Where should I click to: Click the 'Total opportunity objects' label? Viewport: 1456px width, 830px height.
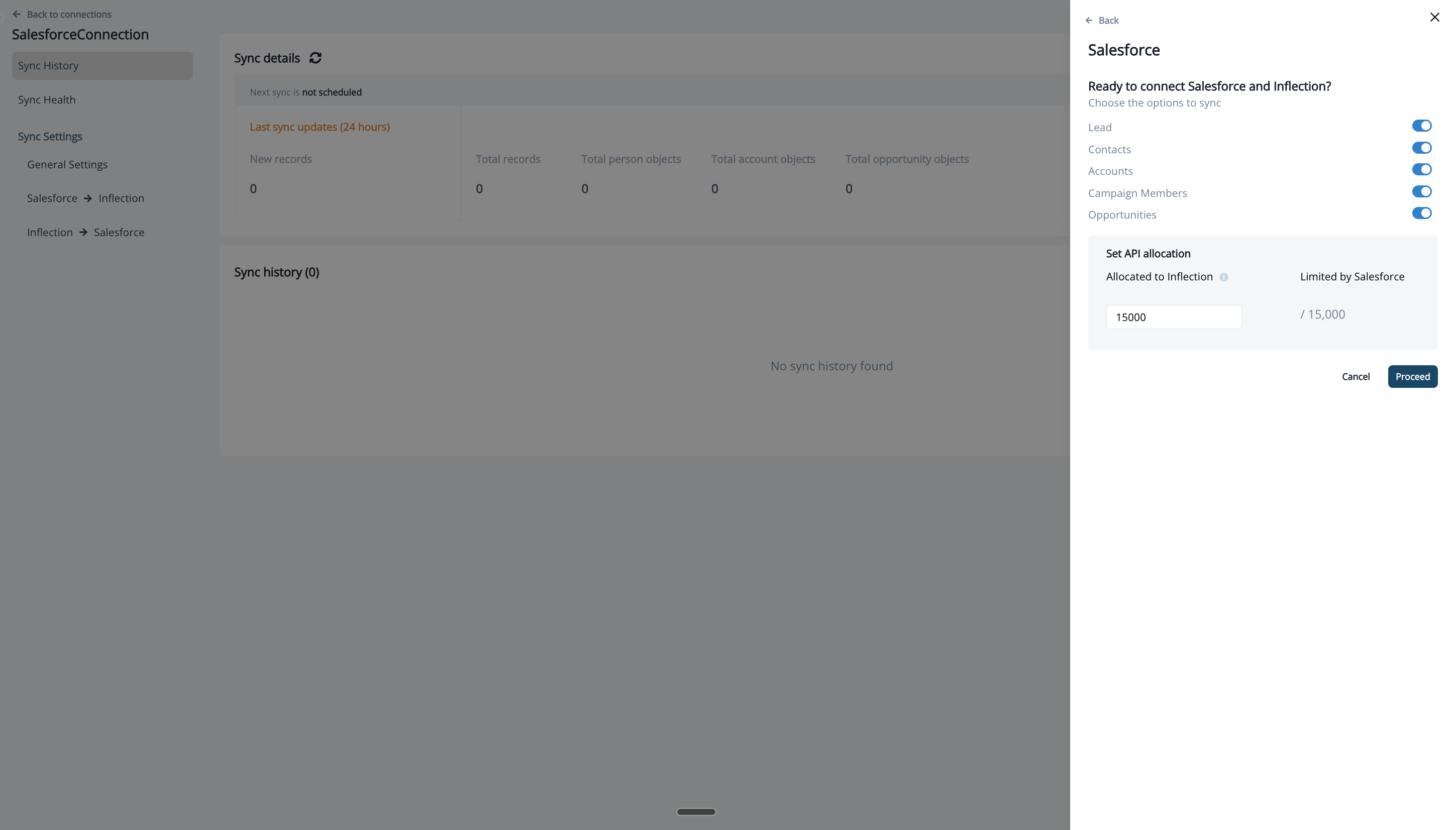tap(907, 159)
